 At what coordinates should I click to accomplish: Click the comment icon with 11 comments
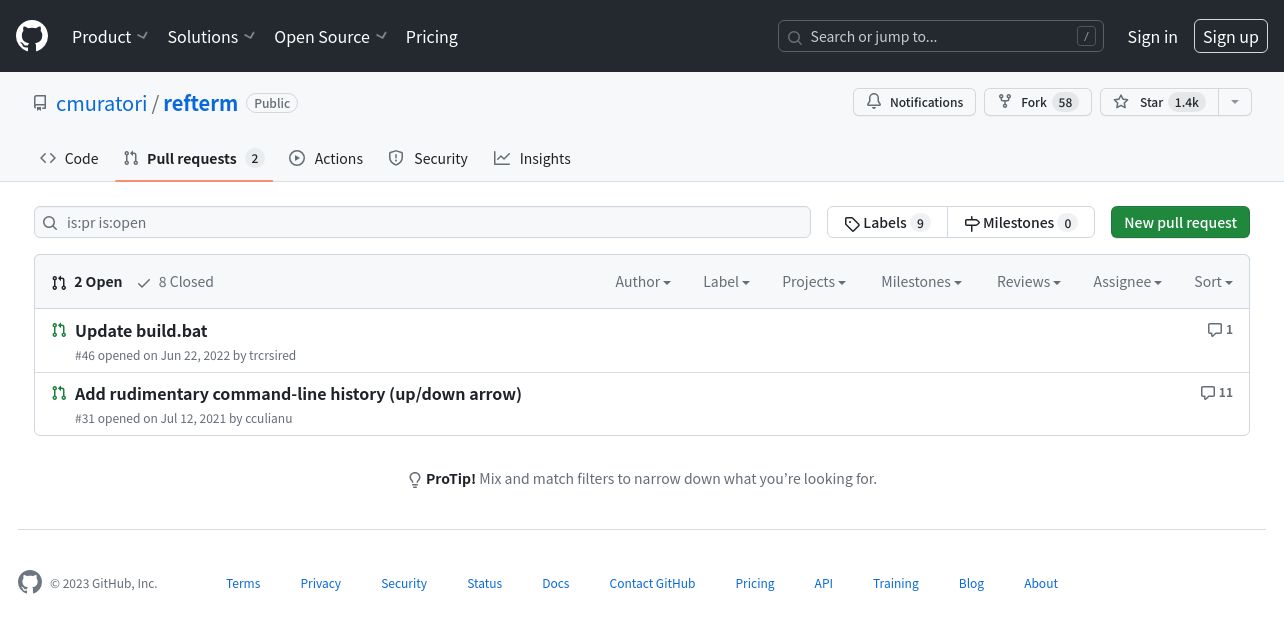1208,393
